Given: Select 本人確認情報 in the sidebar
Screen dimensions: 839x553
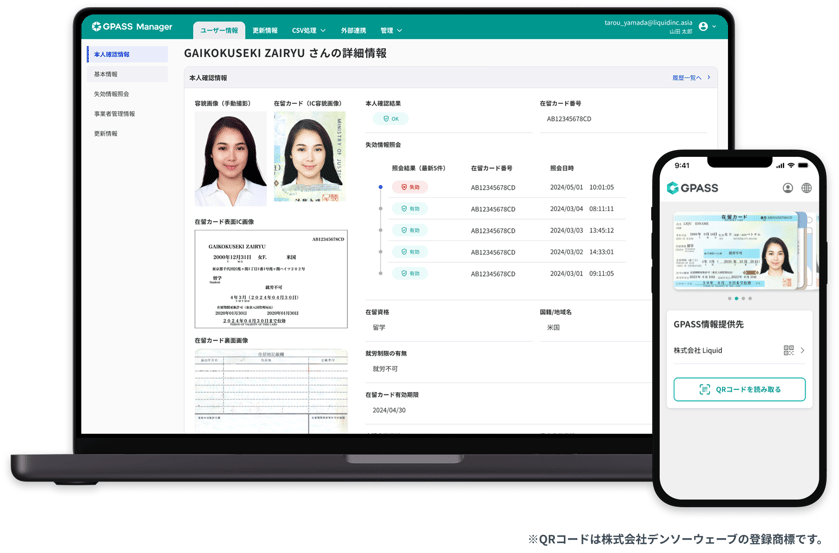Looking at the screenshot, I should pos(127,54).
